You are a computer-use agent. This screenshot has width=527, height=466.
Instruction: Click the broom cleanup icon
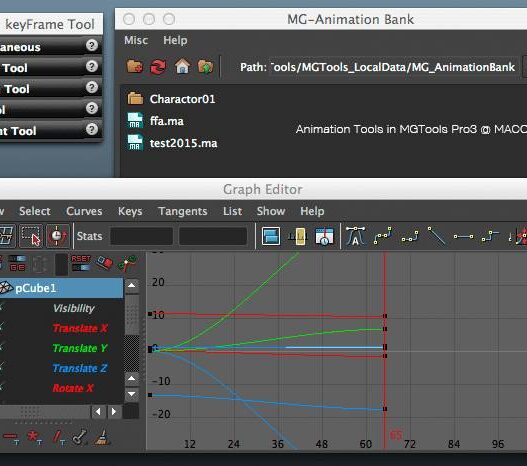pos(102,437)
